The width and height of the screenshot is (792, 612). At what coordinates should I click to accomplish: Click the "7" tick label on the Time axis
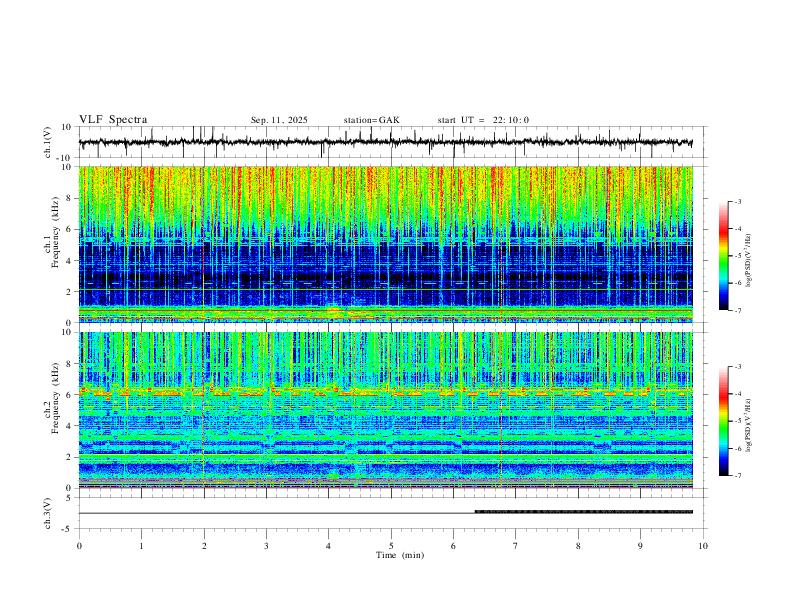click(516, 546)
